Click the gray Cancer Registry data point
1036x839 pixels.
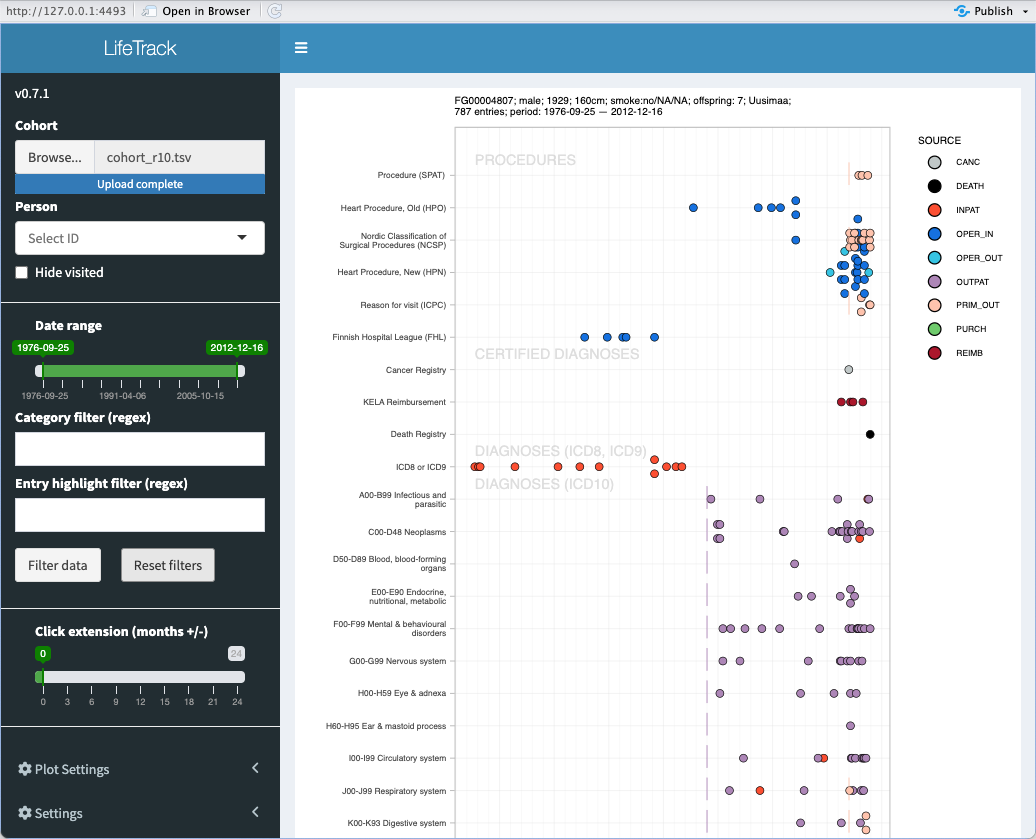coord(849,370)
